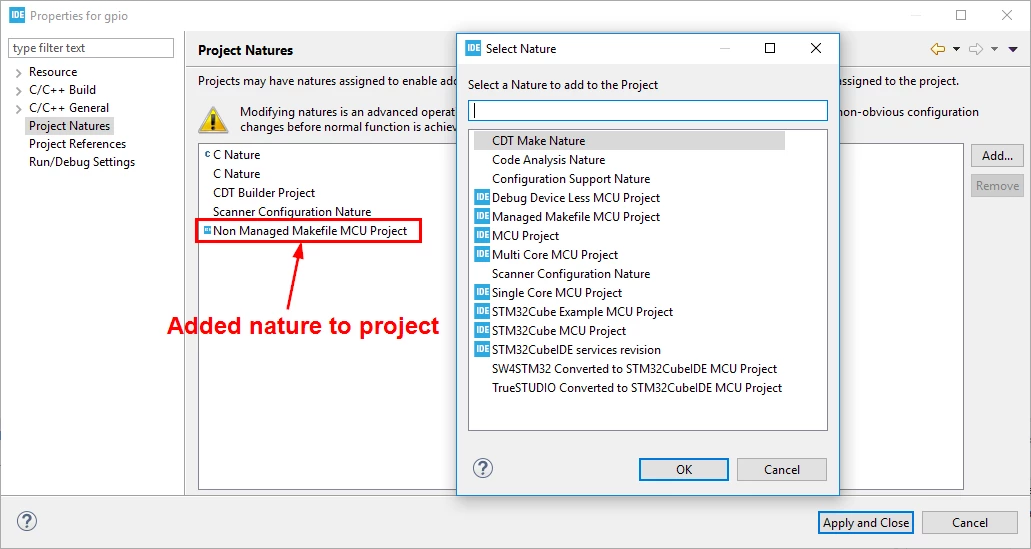Select Scanner Configuration Nature in Select Nature dialog
1031x549 pixels.
tap(571, 274)
